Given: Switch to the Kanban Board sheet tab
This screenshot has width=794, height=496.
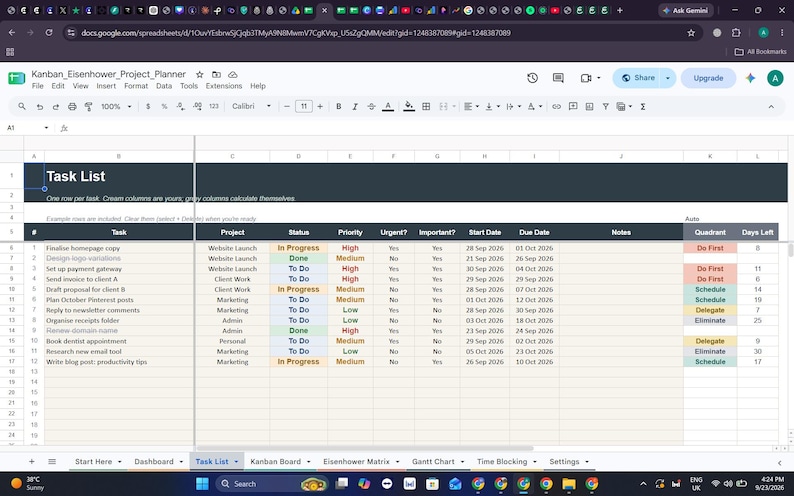Looking at the screenshot, I should click(275, 462).
